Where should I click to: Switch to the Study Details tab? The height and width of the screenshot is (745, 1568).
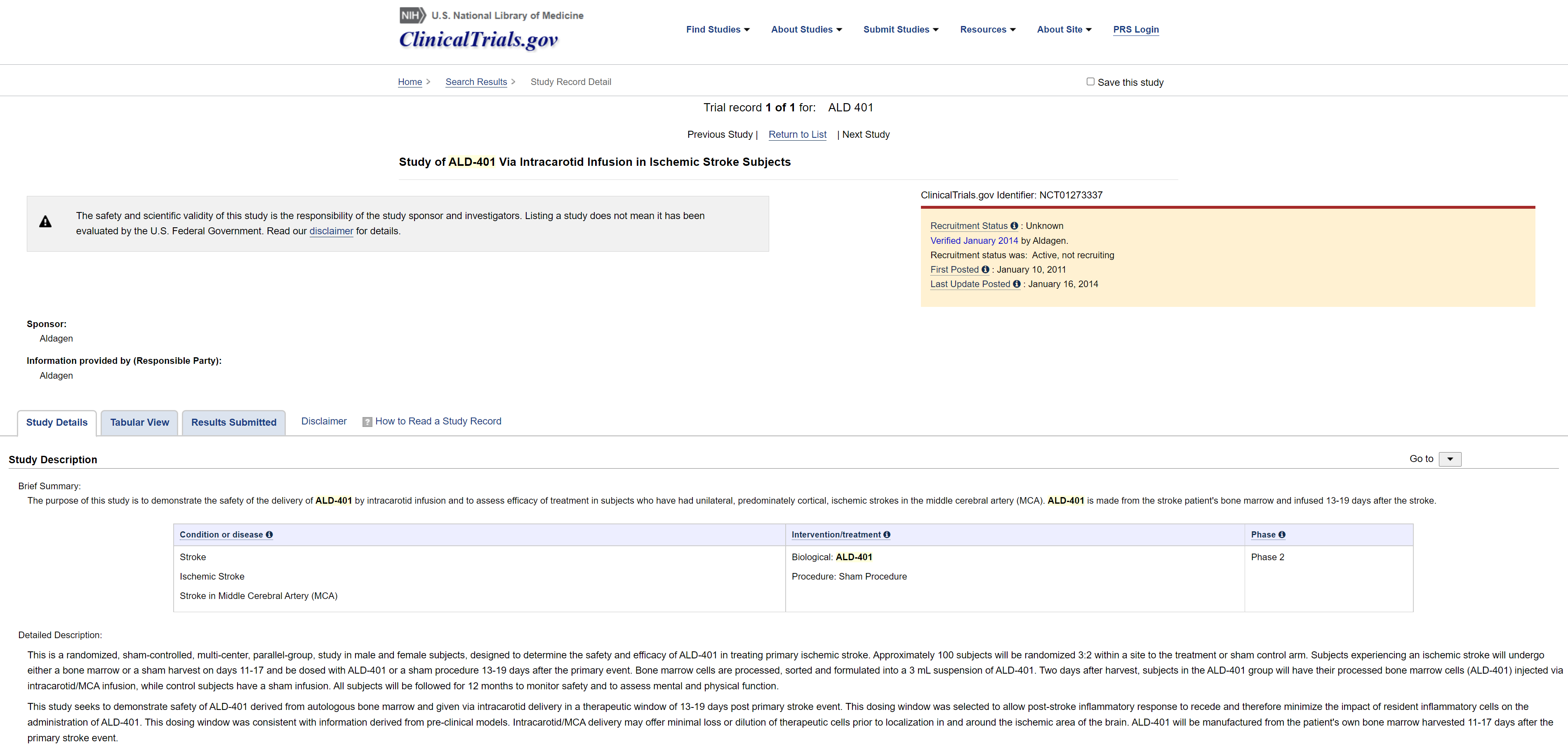(x=57, y=422)
